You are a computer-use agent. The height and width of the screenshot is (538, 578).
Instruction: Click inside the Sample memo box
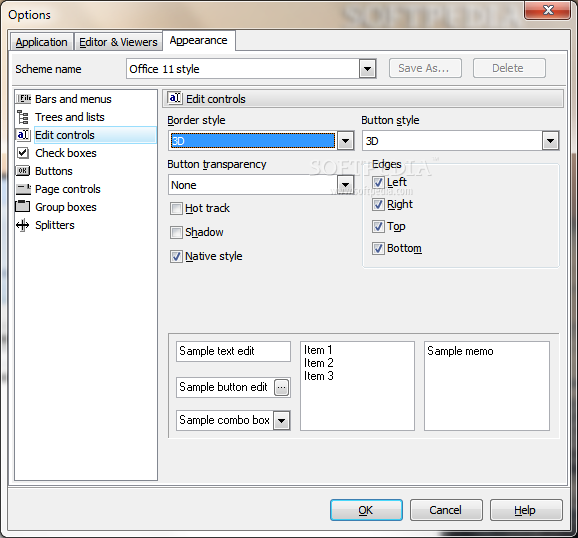click(x=487, y=386)
